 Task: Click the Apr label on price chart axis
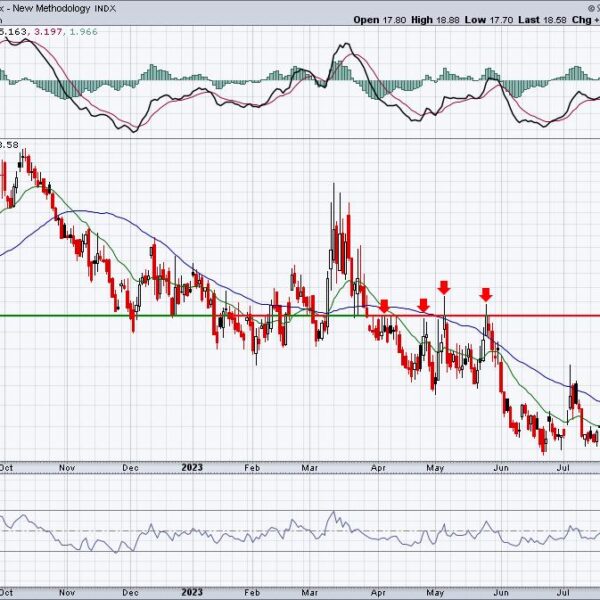pyautogui.click(x=378, y=468)
